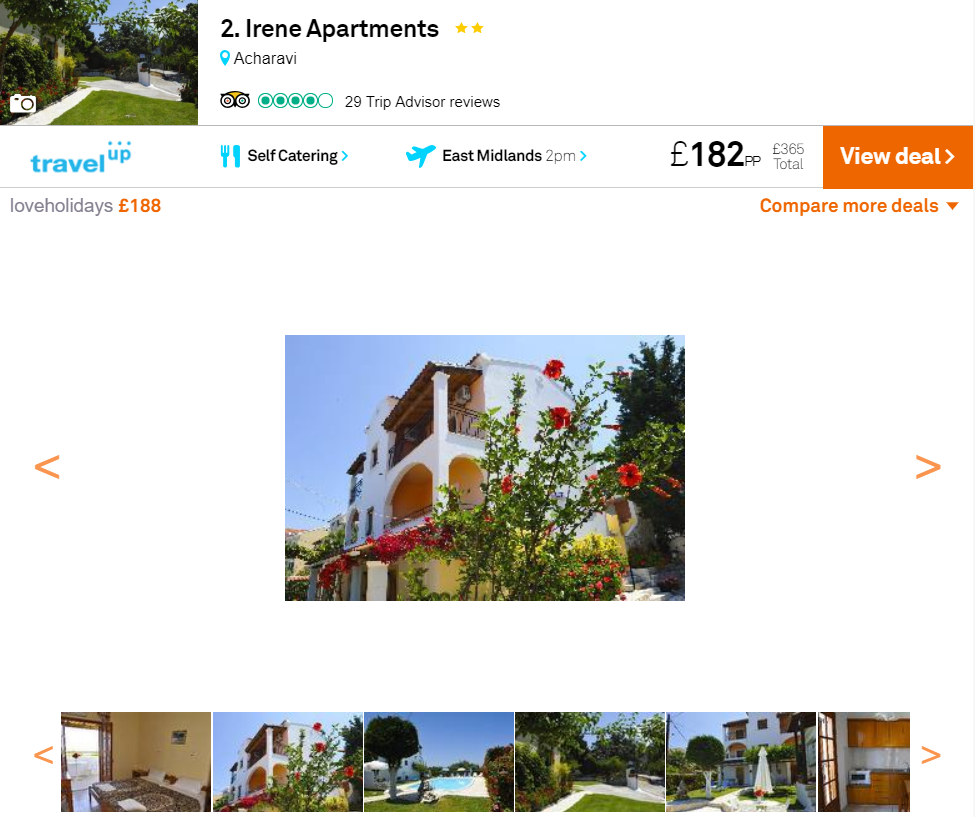Move thumbnail strip to next images
The width and height of the screenshot is (975, 817).
tap(931, 755)
